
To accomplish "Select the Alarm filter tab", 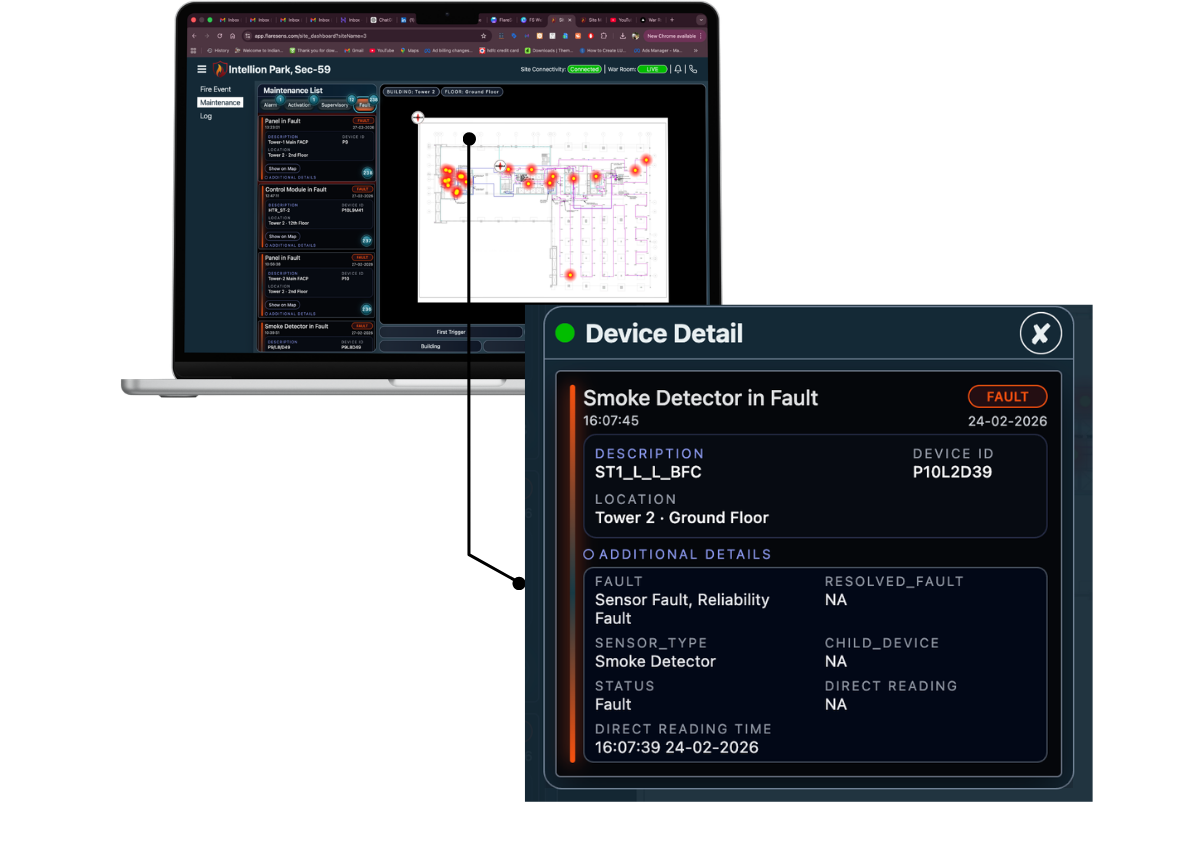I will 268,105.
